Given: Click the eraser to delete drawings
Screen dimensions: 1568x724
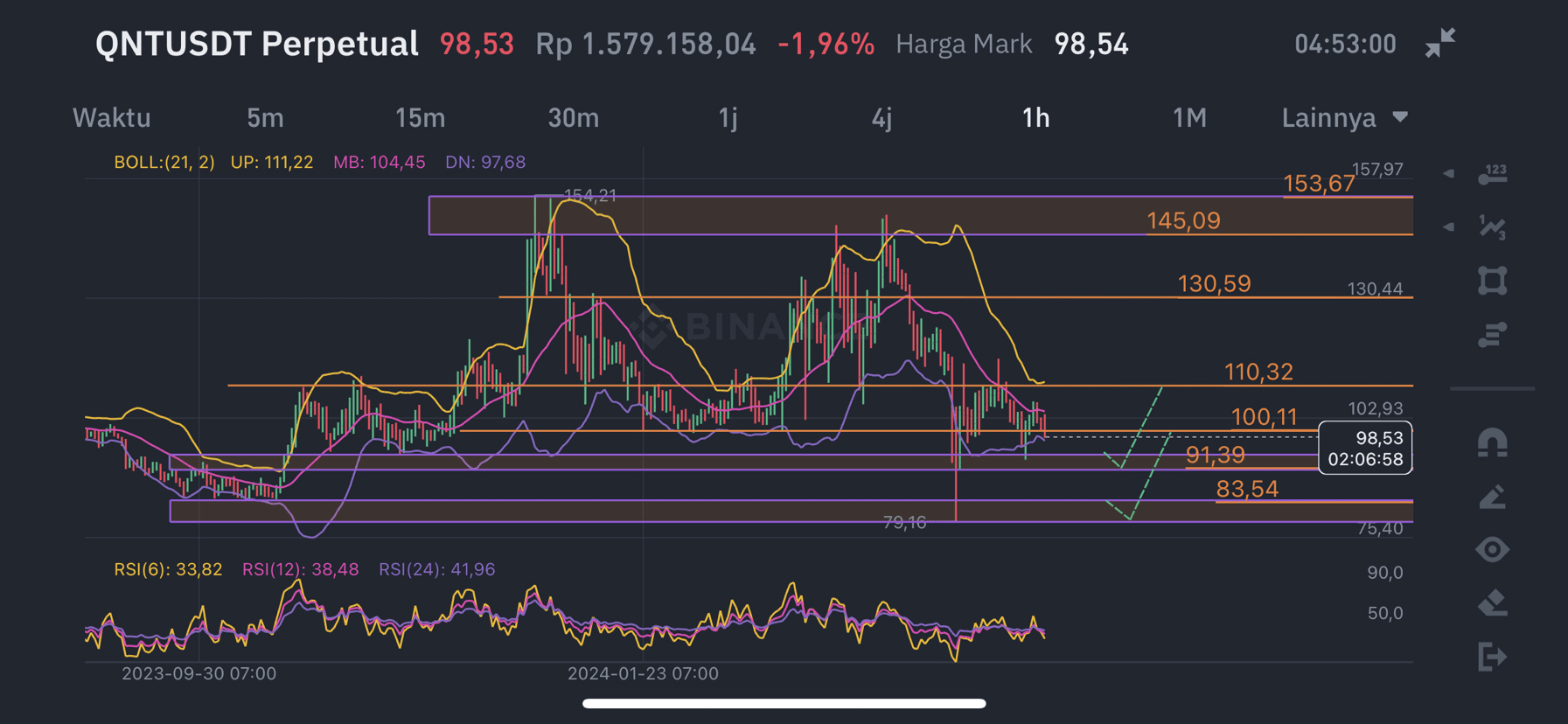Looking at the screenshot, I should [x=1492, y=603].
